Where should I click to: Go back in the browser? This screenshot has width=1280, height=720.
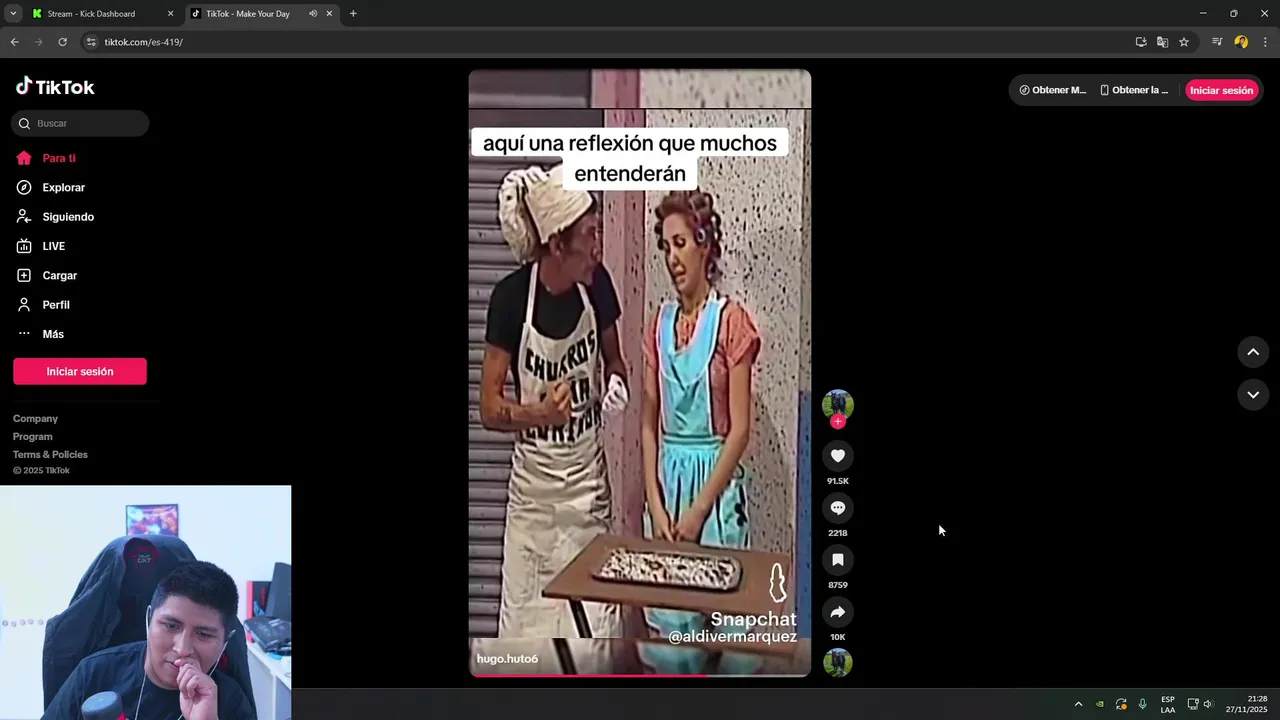pyautogui.click(x=14, y=42)
